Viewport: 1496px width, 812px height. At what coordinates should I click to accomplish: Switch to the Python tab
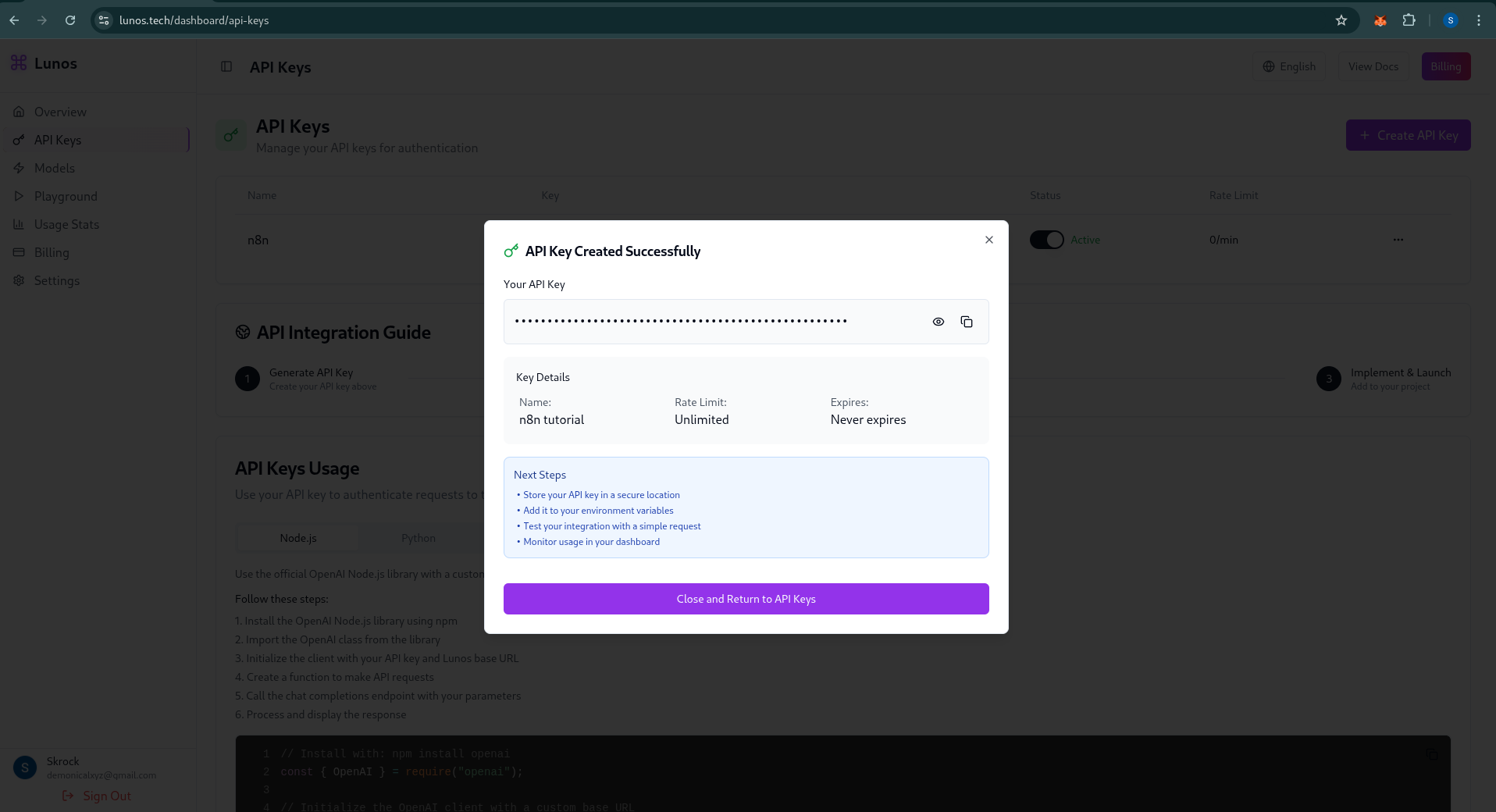[x=419, y=538]
